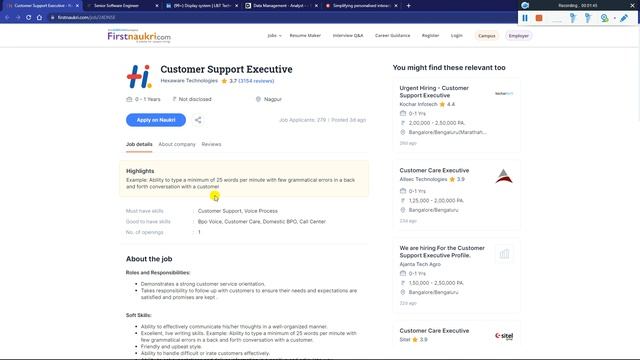
Task: Open Resume Maker from navigation
Action: pos(305,36)
